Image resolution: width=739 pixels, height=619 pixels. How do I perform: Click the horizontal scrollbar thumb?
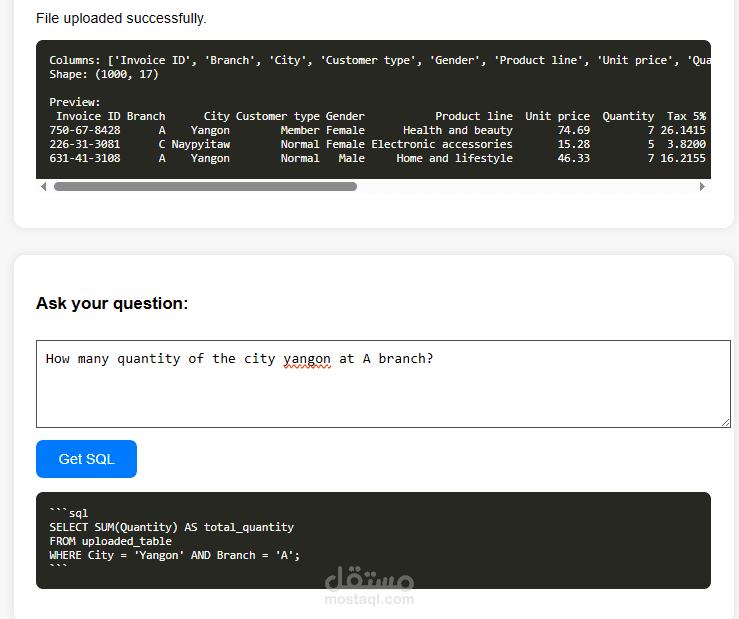[205, 186]
